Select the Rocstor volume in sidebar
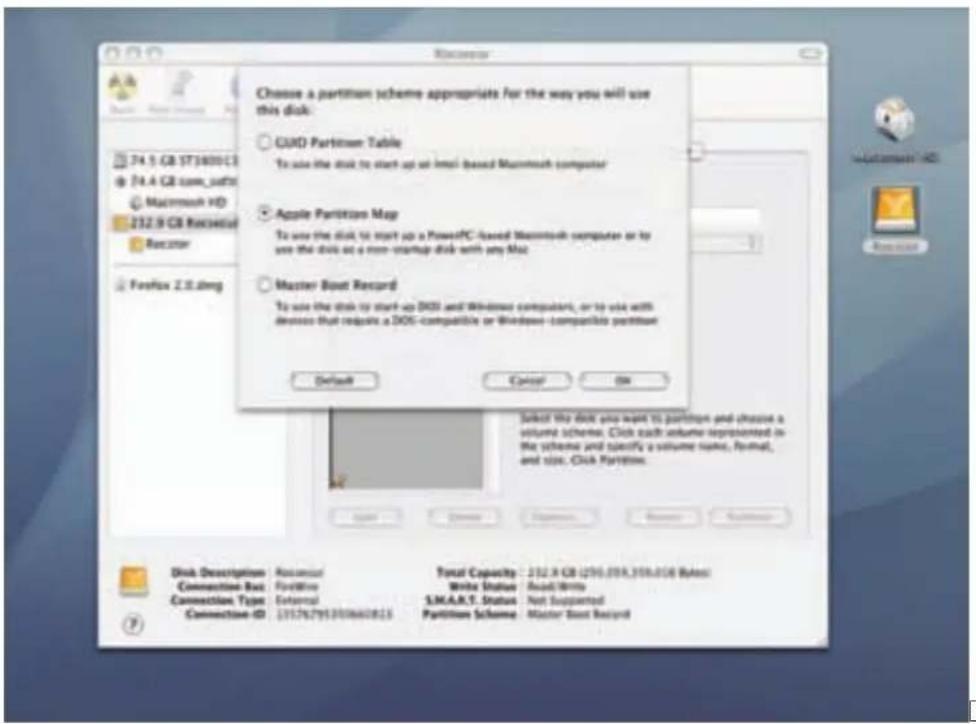 point(159,243)
